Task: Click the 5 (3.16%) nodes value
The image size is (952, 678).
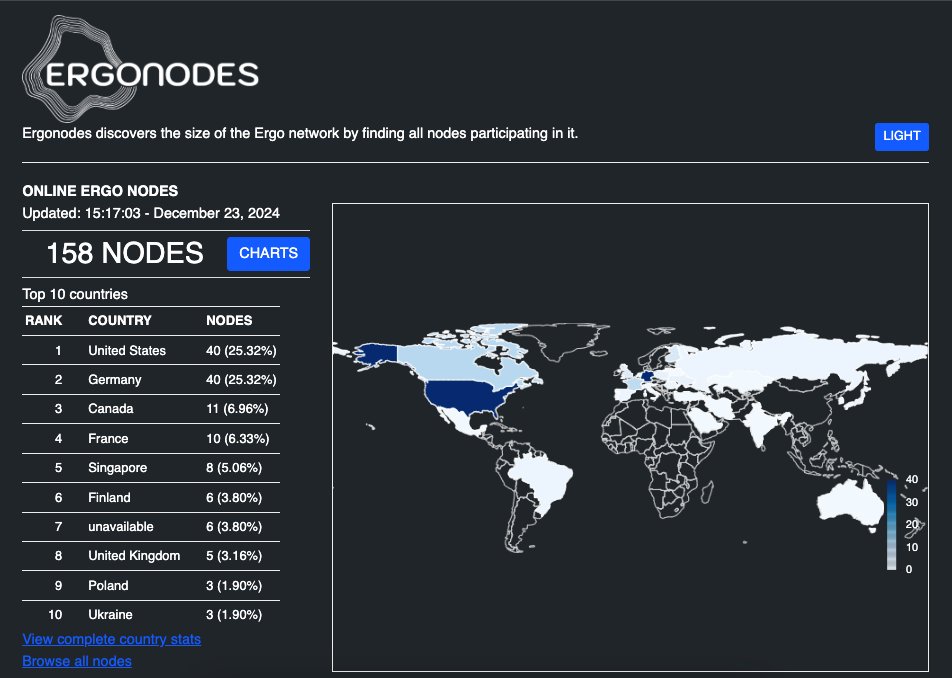Action: coord(234,556)
